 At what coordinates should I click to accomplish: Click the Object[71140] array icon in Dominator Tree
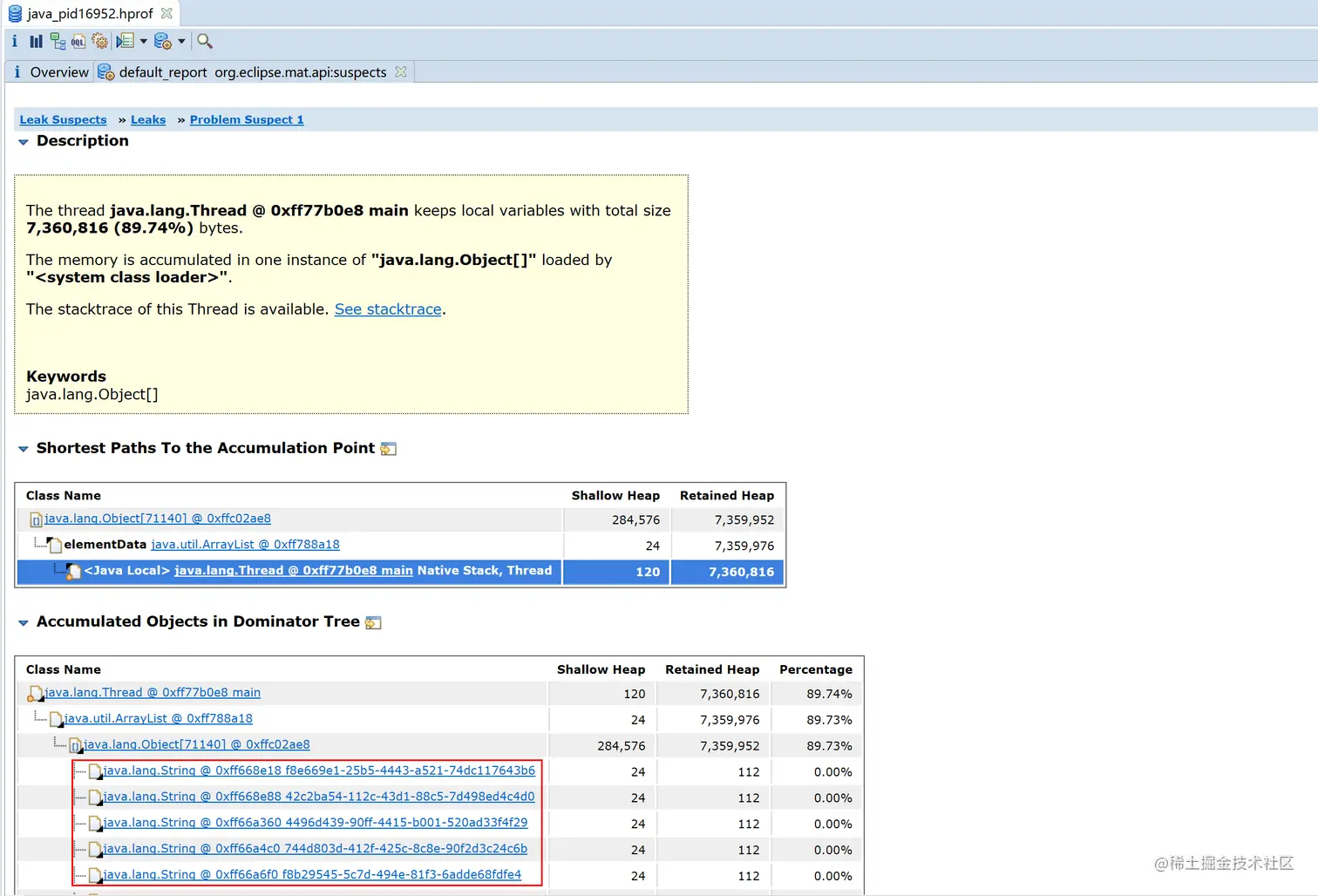76,746
